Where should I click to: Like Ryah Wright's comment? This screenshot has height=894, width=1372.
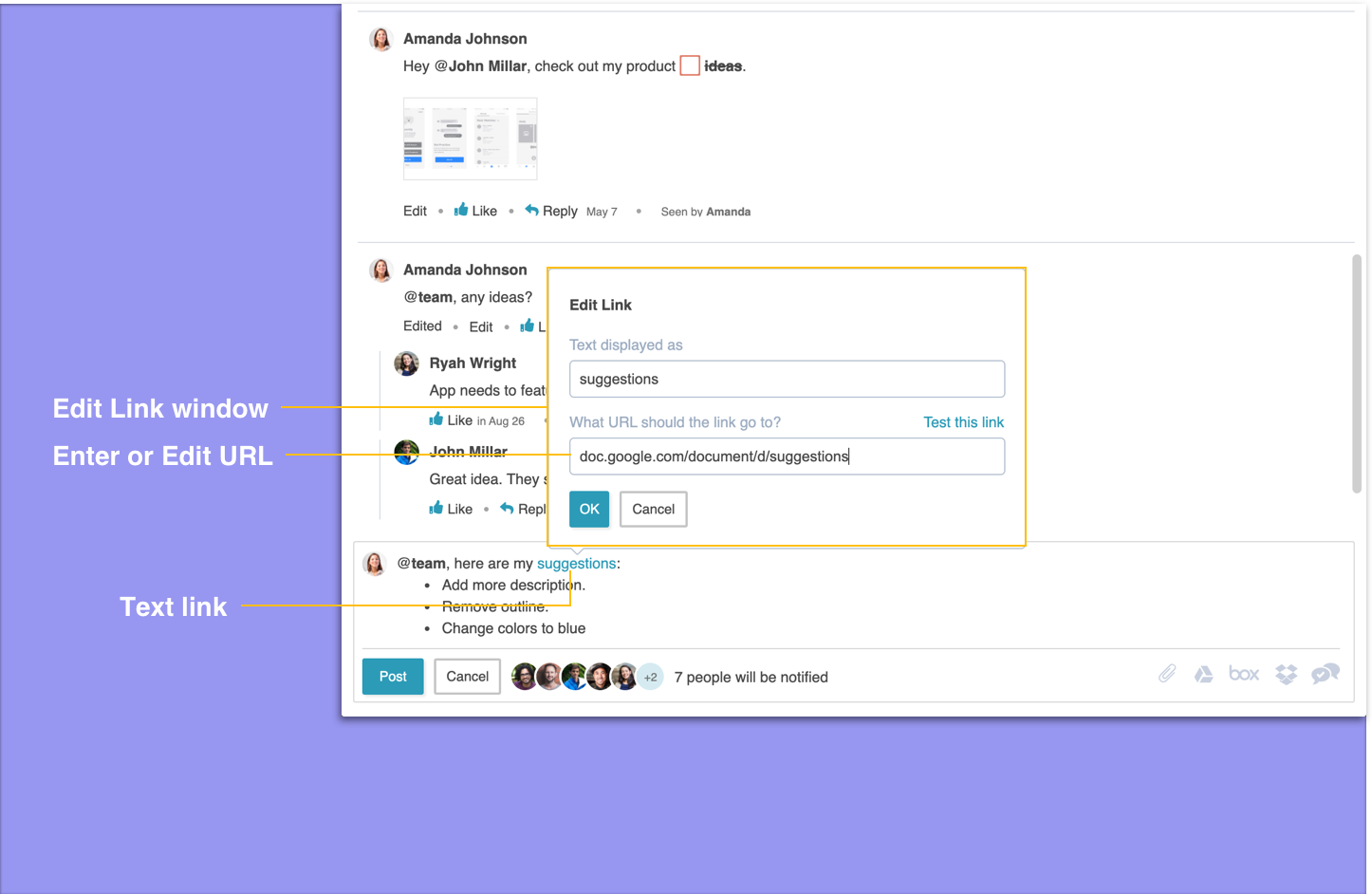tap(451, 420)
